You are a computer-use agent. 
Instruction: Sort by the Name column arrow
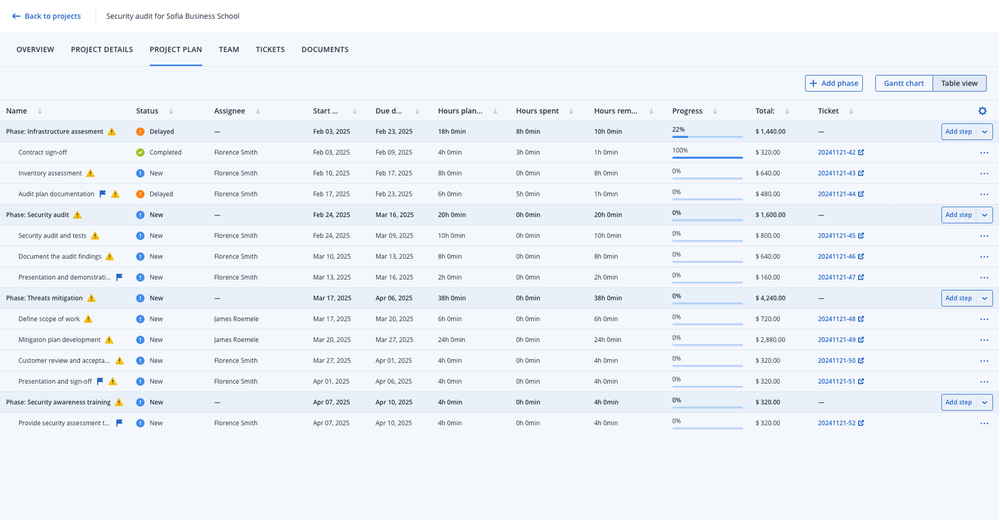40,111
